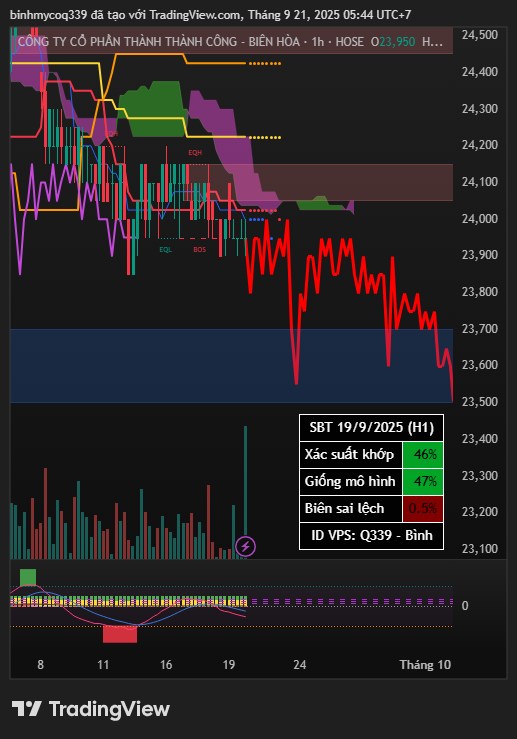Select the 24 date on time axis

pos(300,665)
